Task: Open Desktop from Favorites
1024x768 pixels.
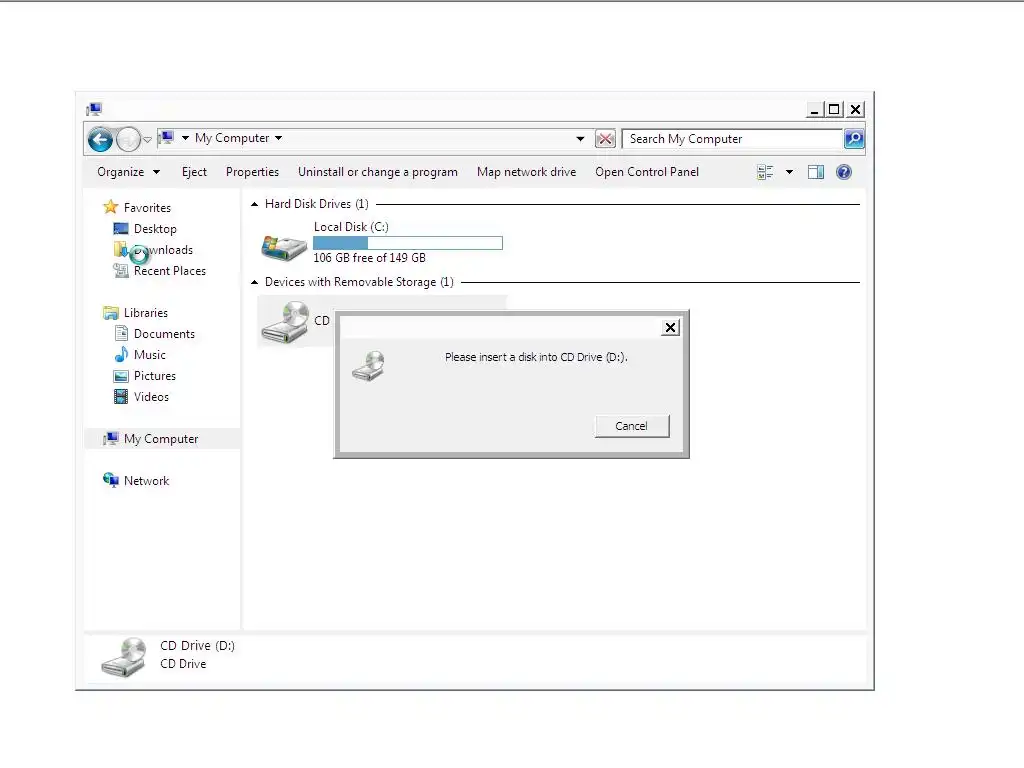Action: [x=155, y=229]
